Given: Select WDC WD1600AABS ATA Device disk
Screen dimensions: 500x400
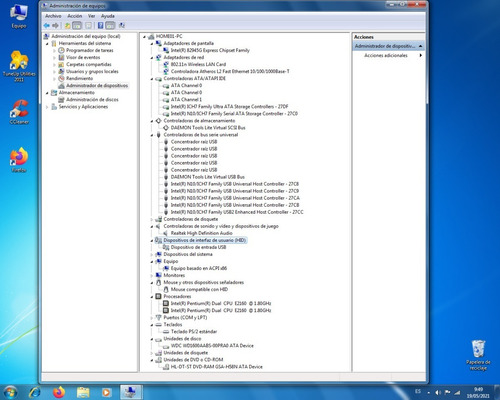Looking at the screenshot, I should [x=212, y=346].
